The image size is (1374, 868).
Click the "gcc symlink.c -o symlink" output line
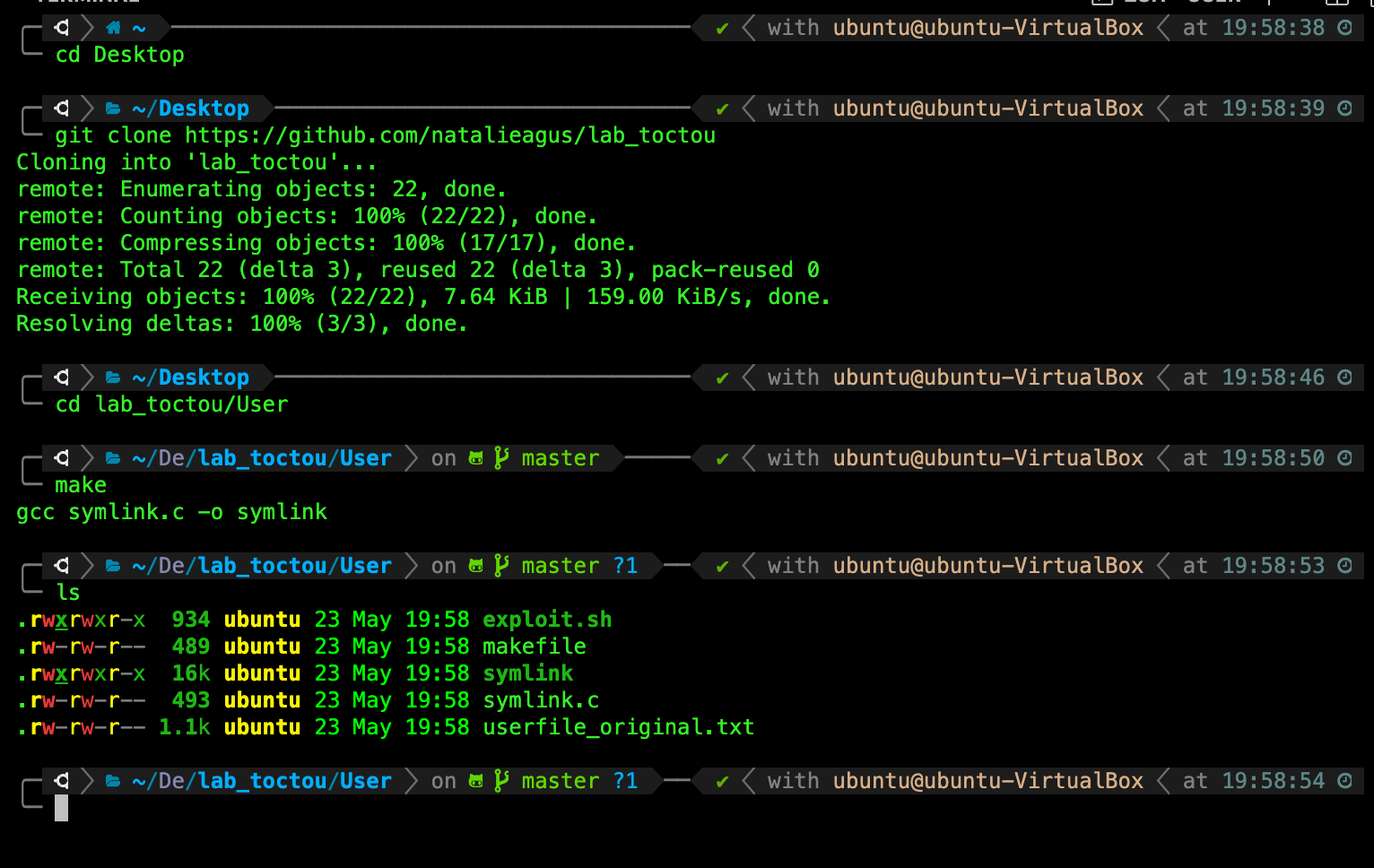point(171,512)
